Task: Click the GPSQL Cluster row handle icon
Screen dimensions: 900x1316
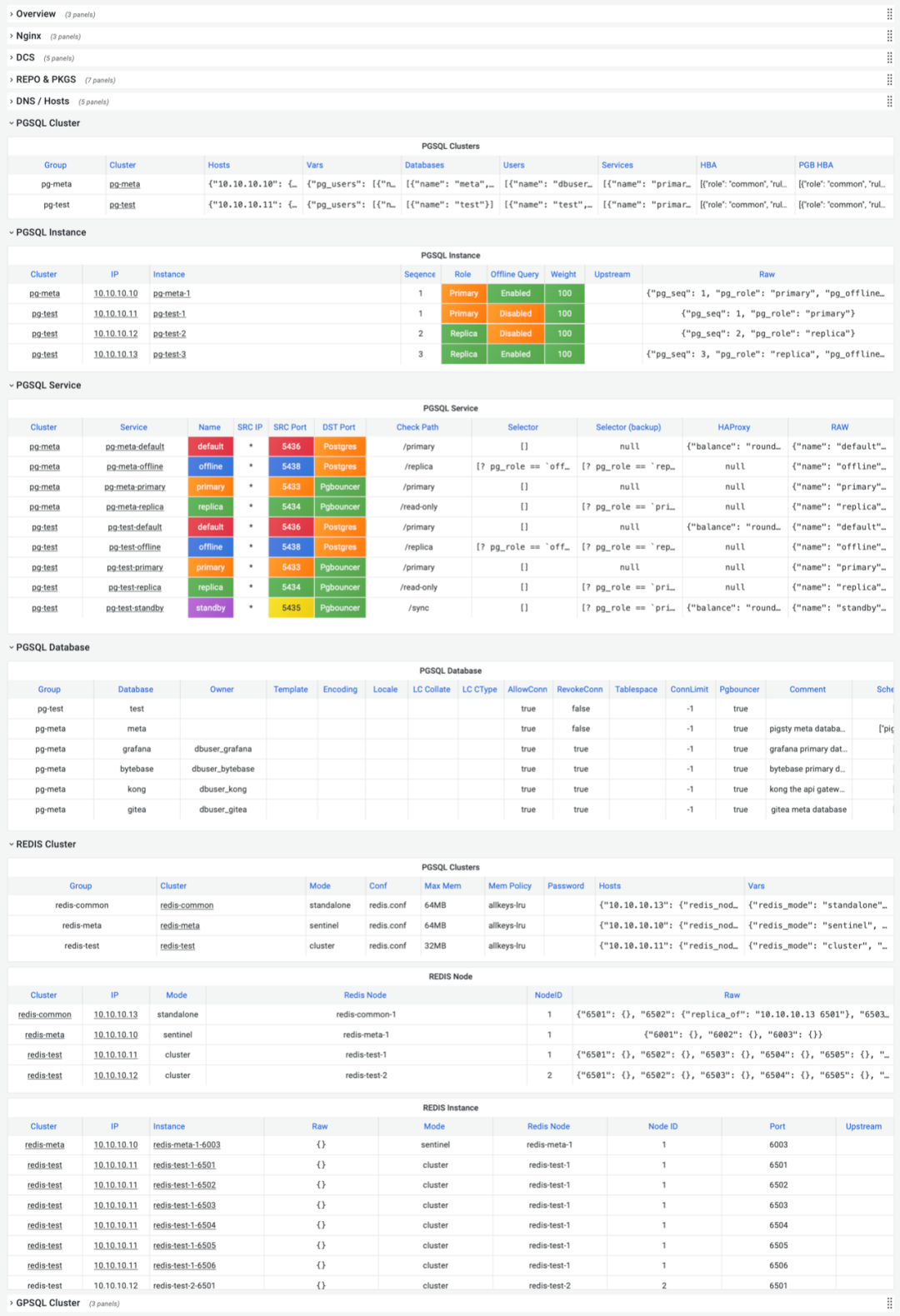Action: [x=889, y=1303]
